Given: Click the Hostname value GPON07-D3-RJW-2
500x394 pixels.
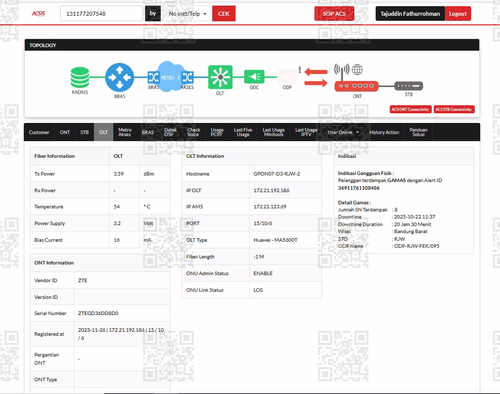Looking at the screenshot, I should (277, 174).
